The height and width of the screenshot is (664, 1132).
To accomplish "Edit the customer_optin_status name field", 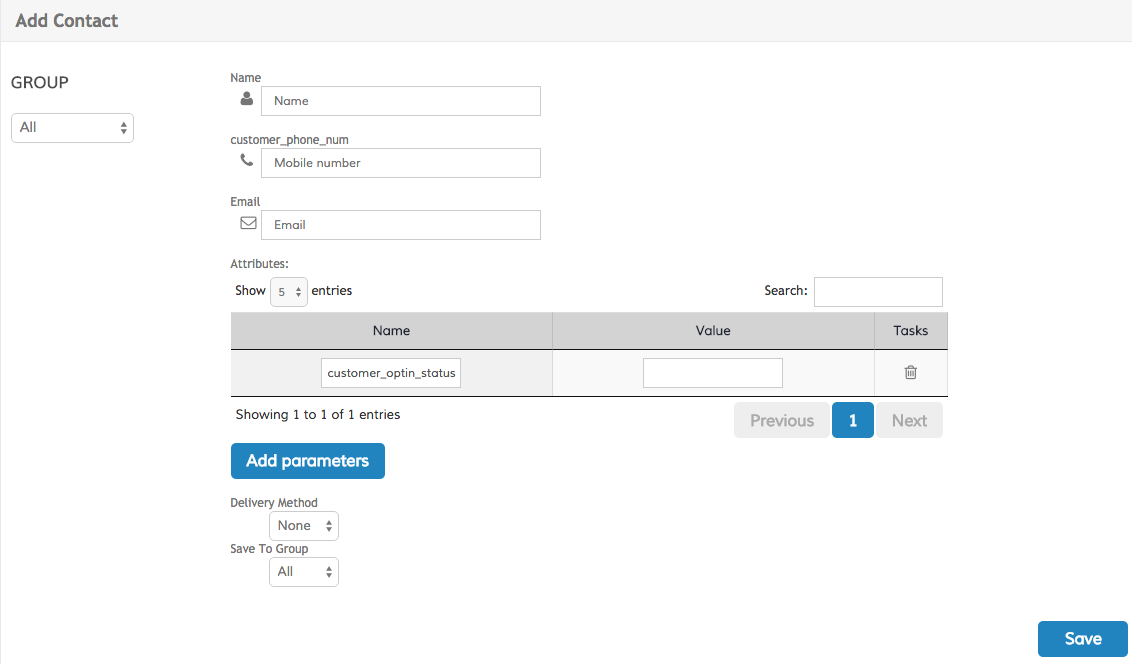I will pos(391,373).
